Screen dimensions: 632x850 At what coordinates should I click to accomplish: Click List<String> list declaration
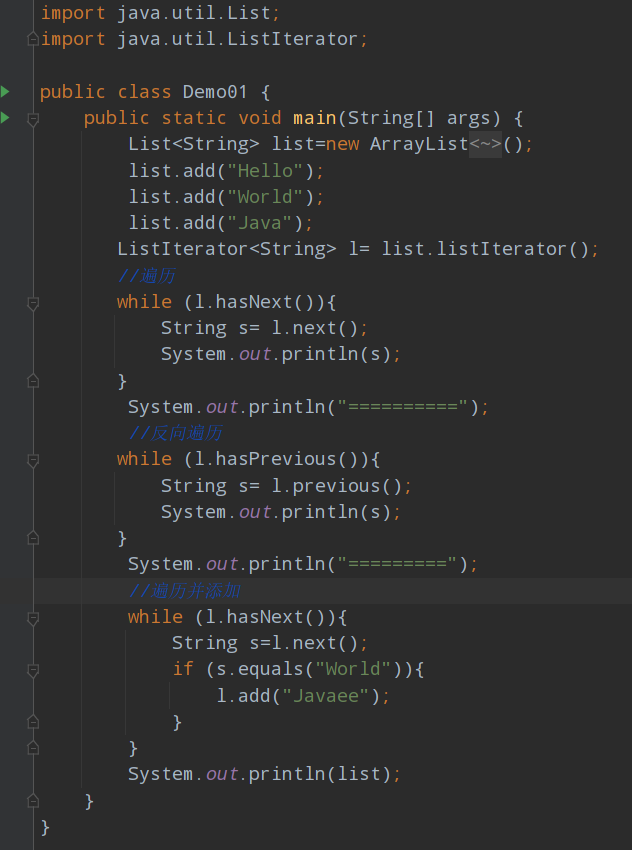(x=221, y=144)
